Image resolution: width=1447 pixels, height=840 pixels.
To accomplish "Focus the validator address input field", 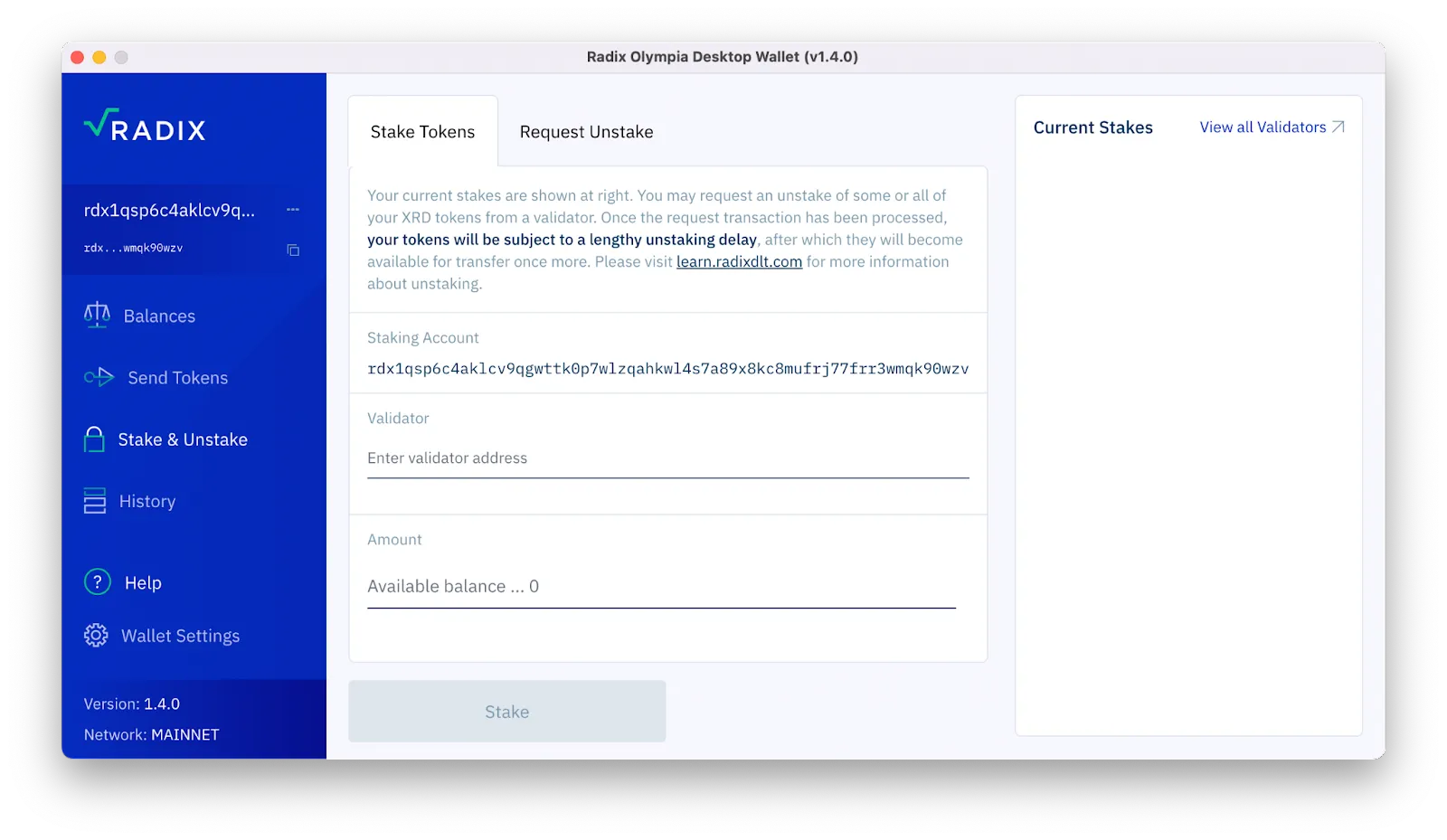I will click(667, 458).
